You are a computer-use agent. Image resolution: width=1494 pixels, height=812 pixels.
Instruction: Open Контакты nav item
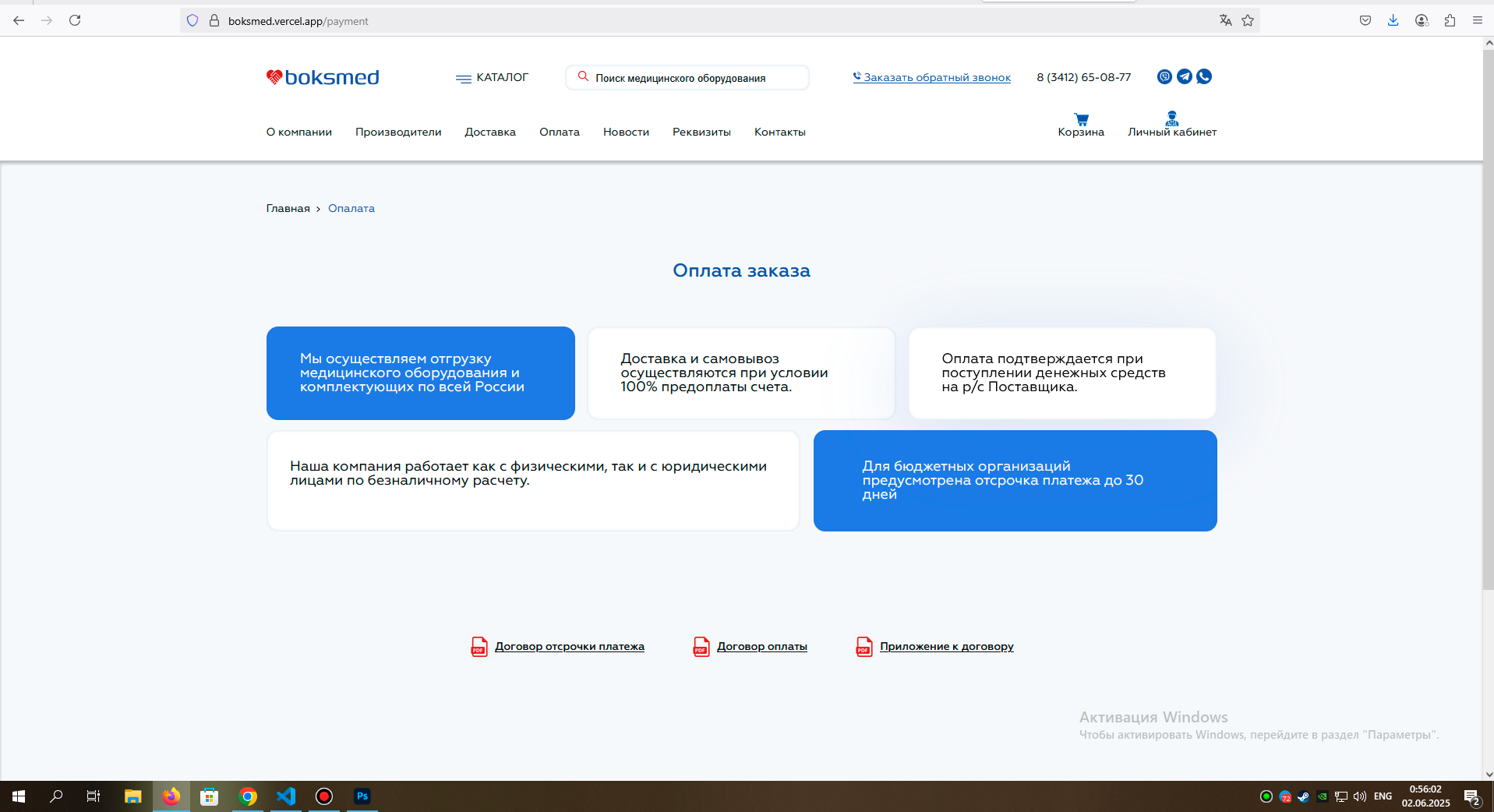[x=780, y=132]
